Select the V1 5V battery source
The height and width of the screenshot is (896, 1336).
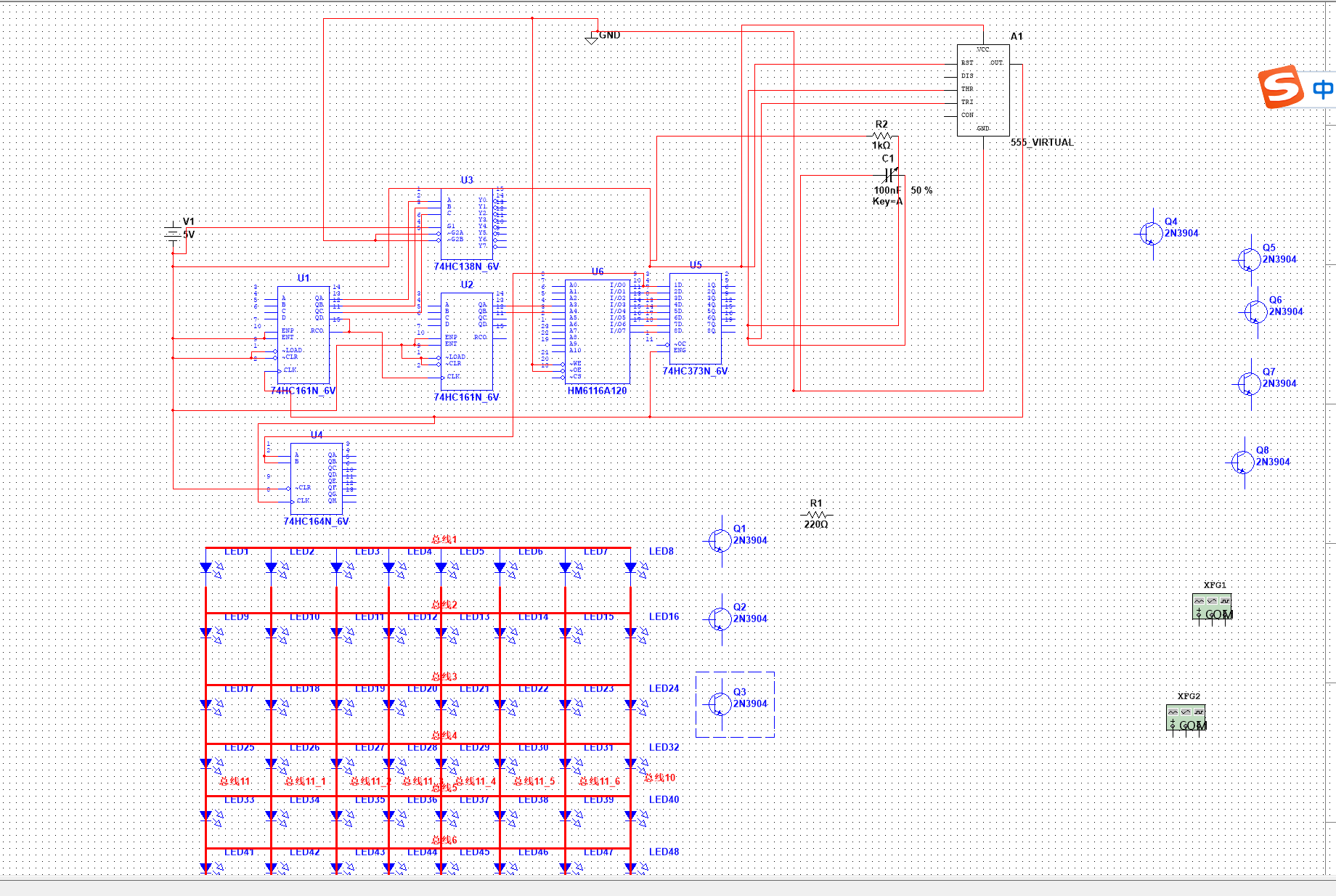[x=173, y=234]
